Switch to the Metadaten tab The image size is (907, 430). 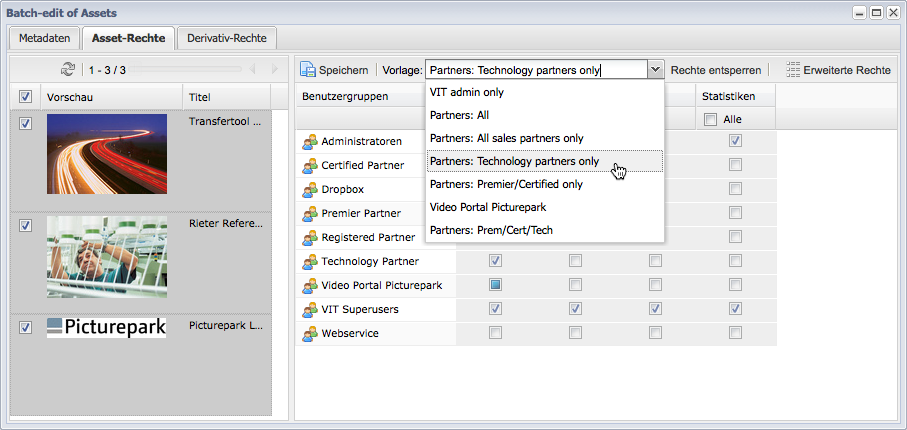pyautogui.click(x=45, y=38)
